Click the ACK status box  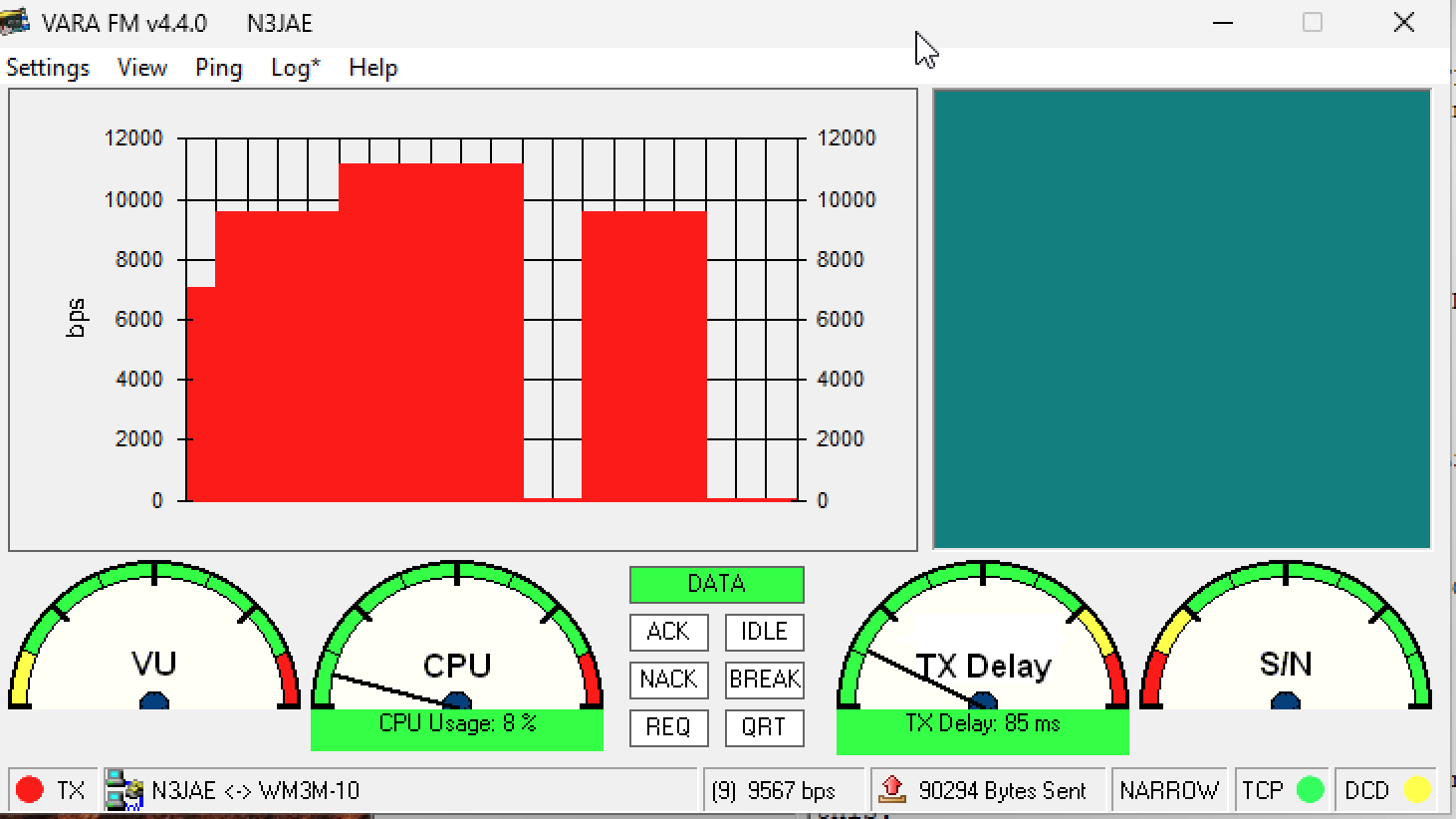668,632
